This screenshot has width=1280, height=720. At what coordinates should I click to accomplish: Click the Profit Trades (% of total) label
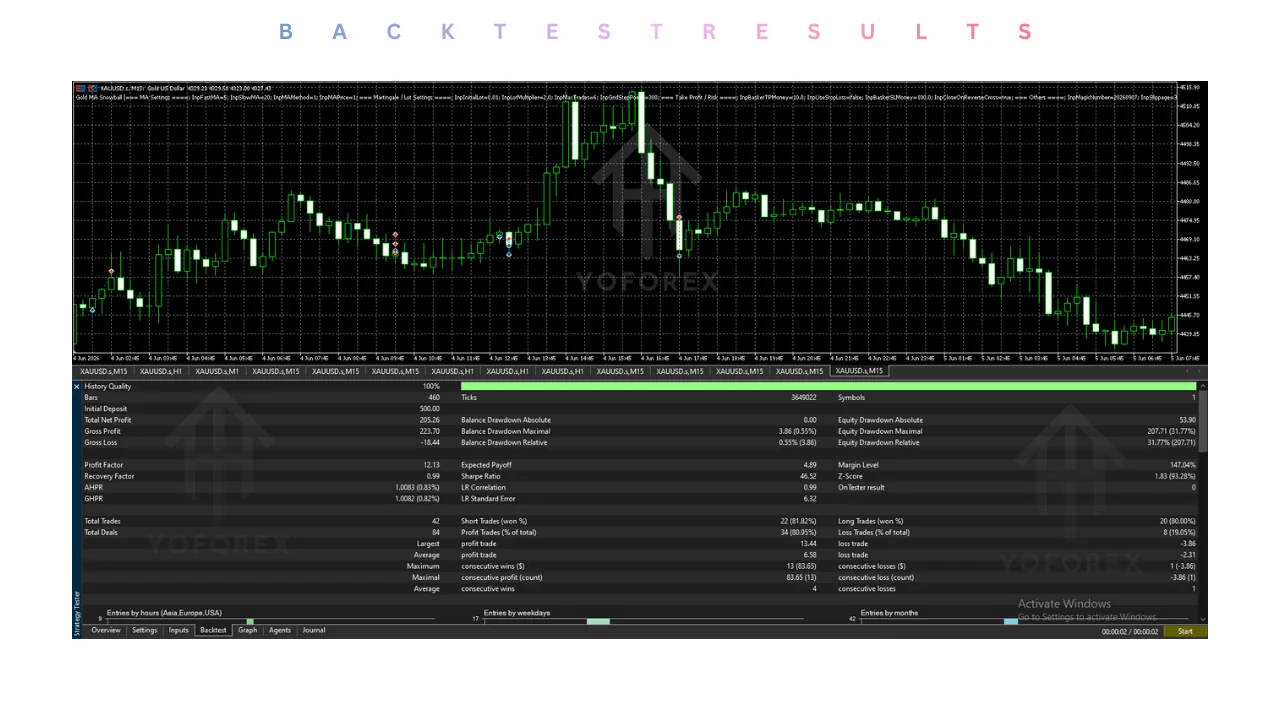498,532
